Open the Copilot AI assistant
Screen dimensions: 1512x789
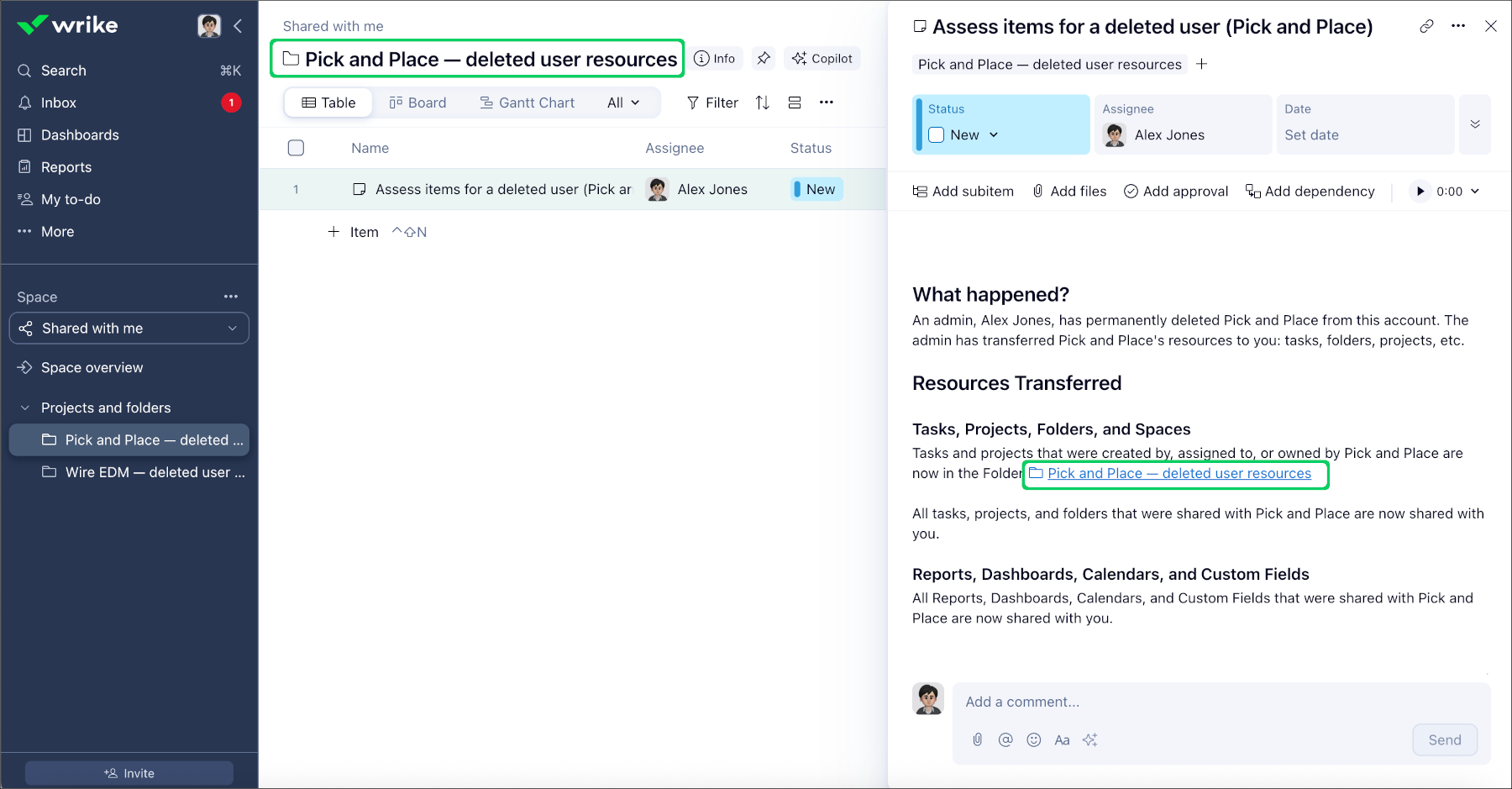[x=822, y=59]
